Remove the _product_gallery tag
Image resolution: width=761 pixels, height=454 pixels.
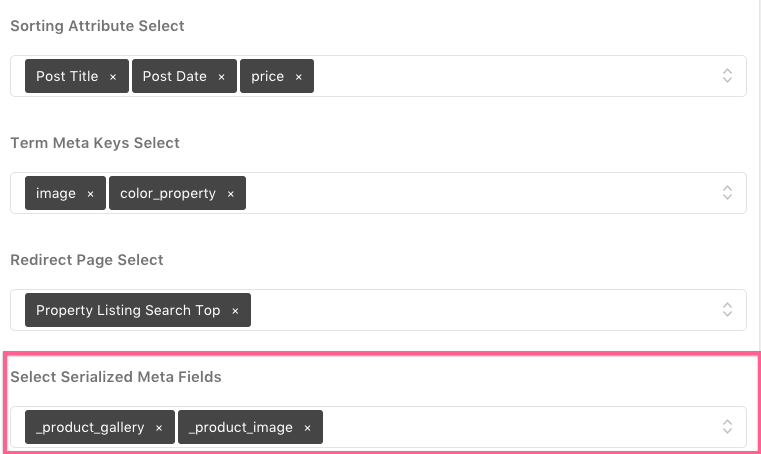tap(158, 428)
